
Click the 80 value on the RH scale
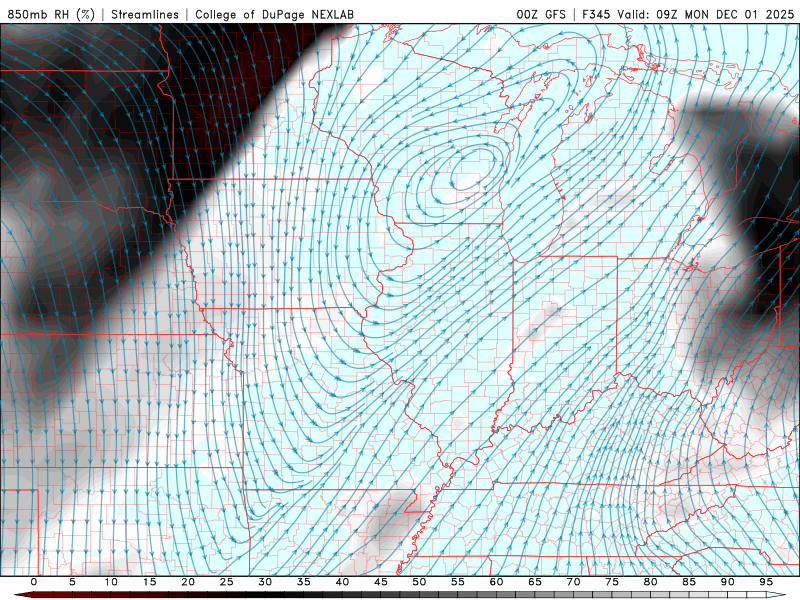point(650,582)
